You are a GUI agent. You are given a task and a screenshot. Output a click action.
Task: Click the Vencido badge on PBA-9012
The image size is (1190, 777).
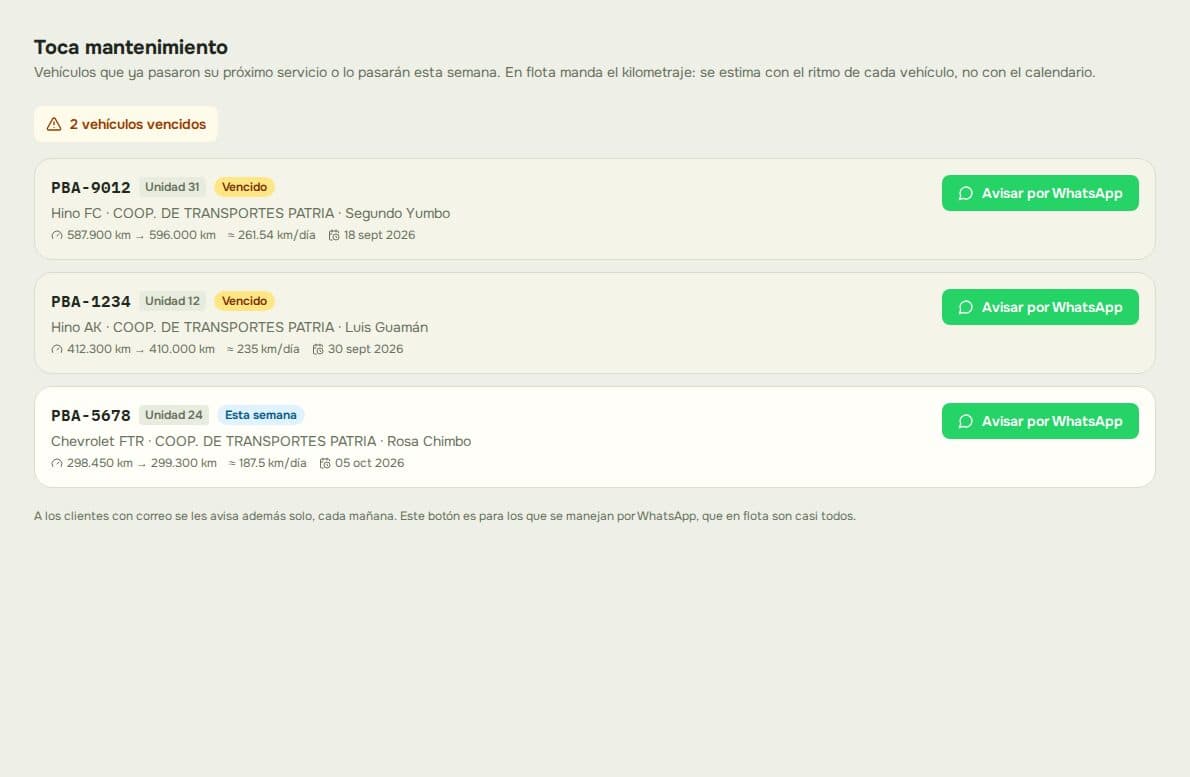244,187
